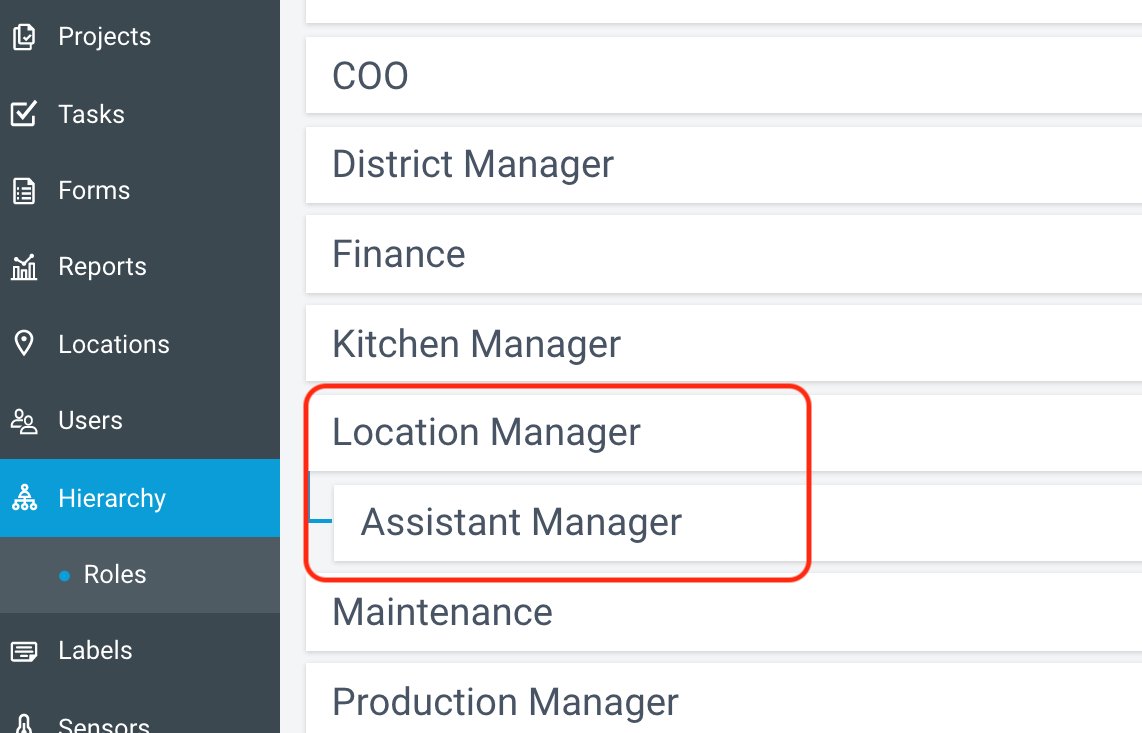Click the Users people icon

(23, 420)
